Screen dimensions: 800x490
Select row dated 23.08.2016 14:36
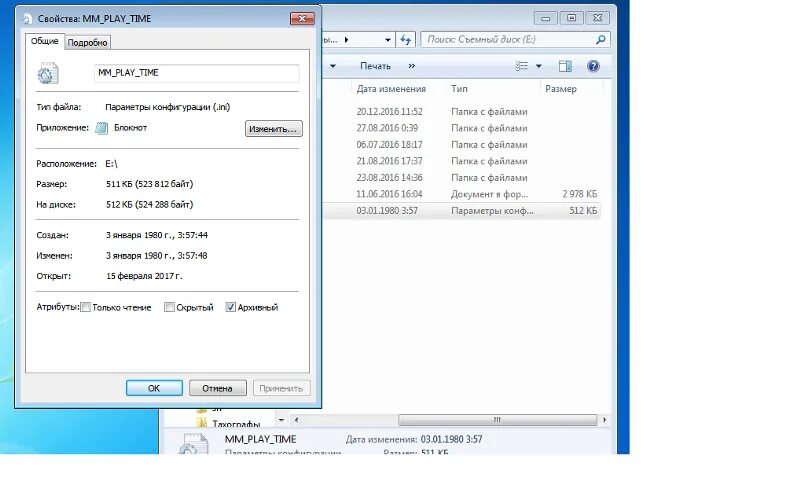[x=462, y=178]
